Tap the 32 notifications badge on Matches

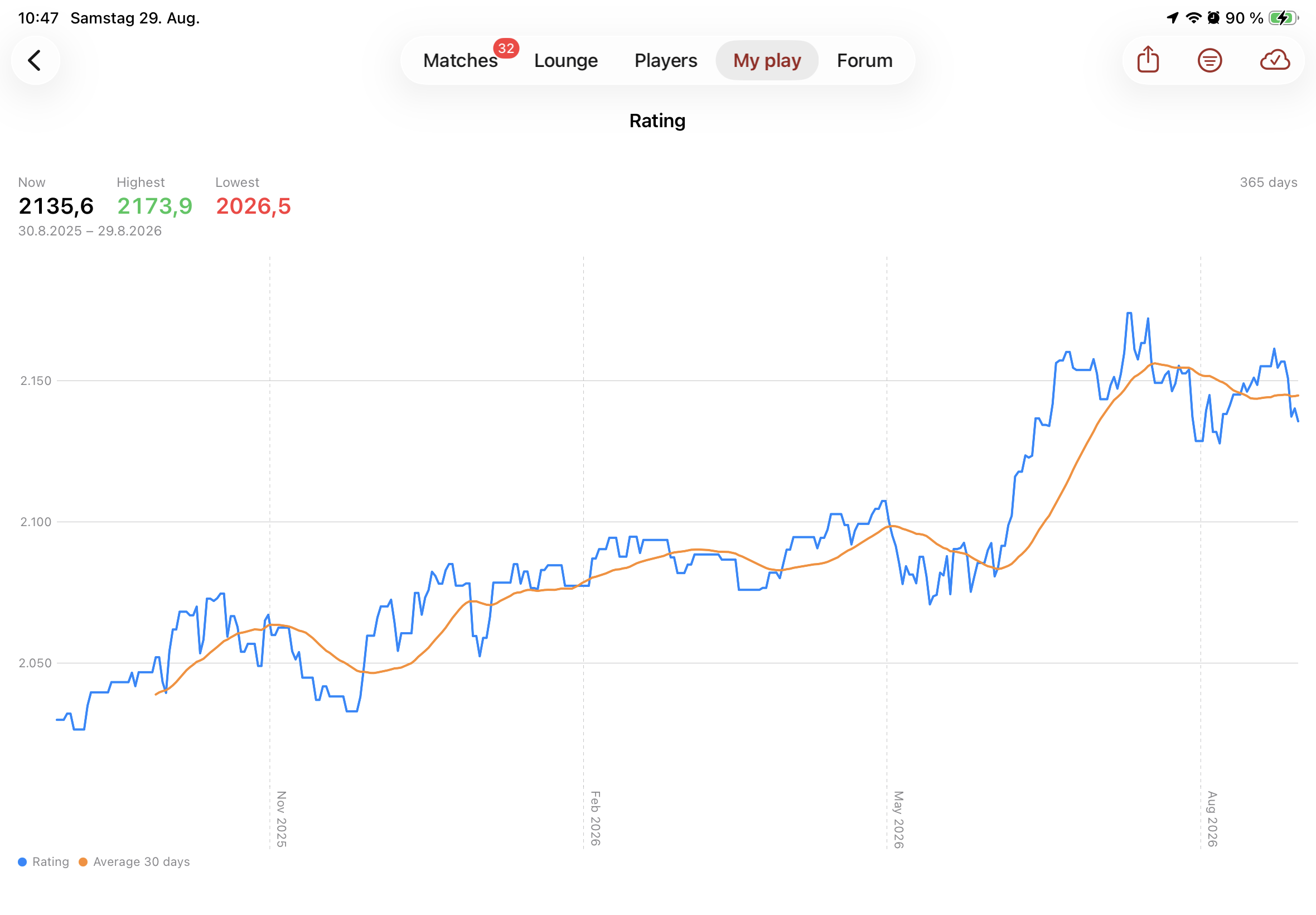tap(506, 48)
